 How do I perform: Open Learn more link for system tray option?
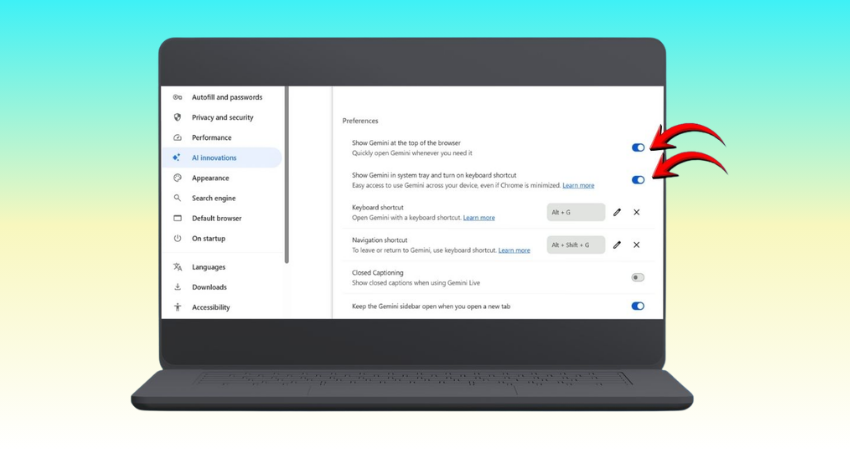pyautogui.click(x=578, y=185)
